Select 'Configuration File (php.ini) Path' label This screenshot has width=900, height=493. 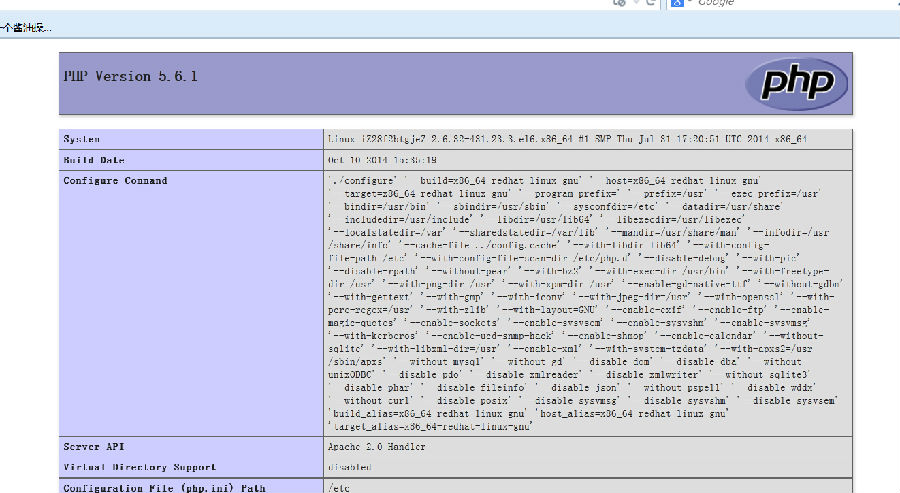point(164,488)
